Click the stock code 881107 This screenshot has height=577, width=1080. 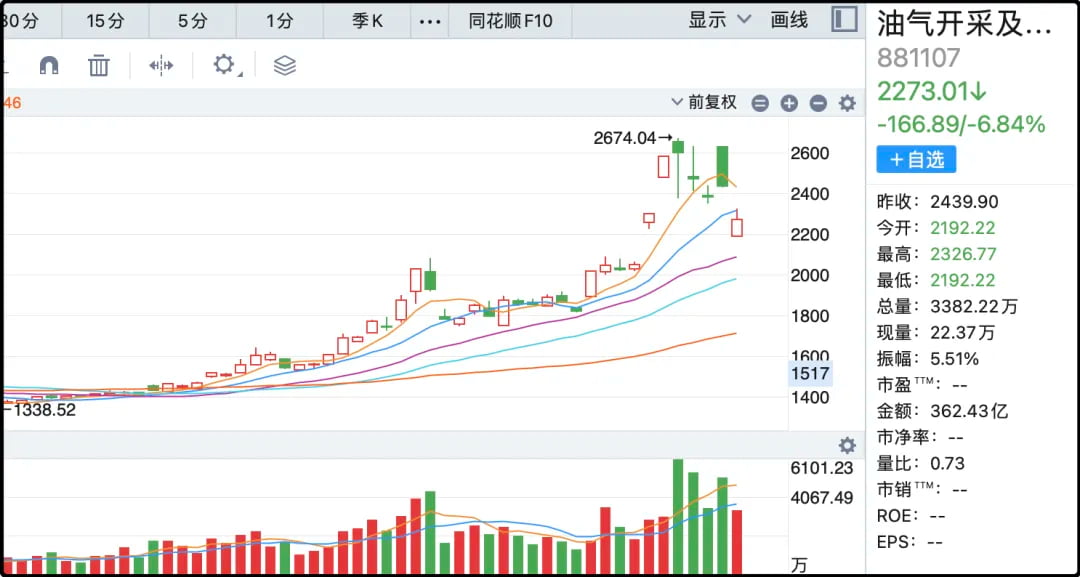tap(918, 58)
